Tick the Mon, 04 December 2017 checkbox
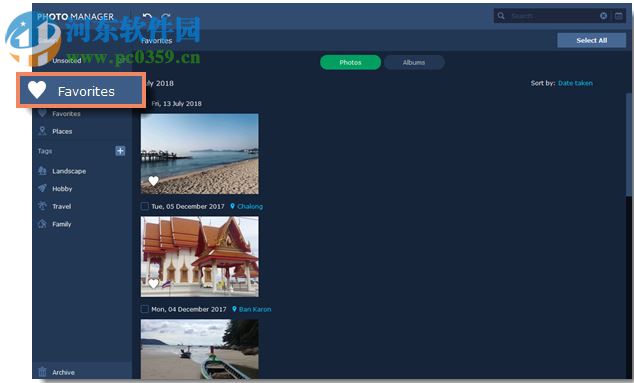 pyautogui.click(x=144, y=309)
